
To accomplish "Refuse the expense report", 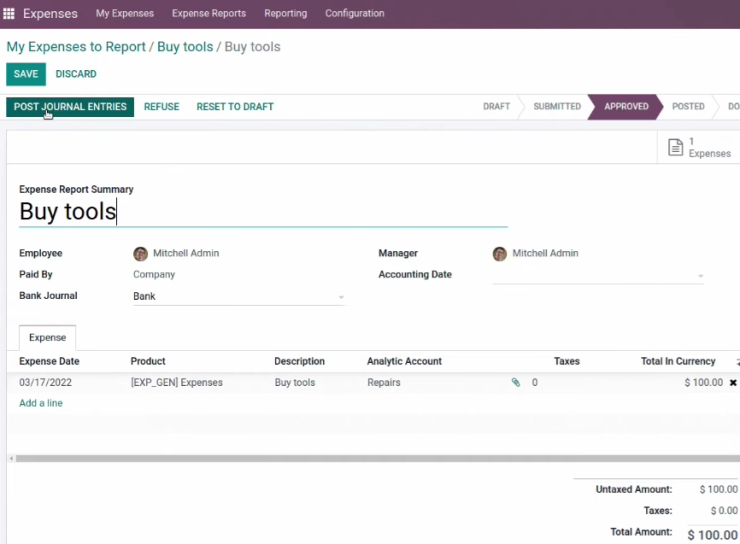I will click(x=161, y=107).
